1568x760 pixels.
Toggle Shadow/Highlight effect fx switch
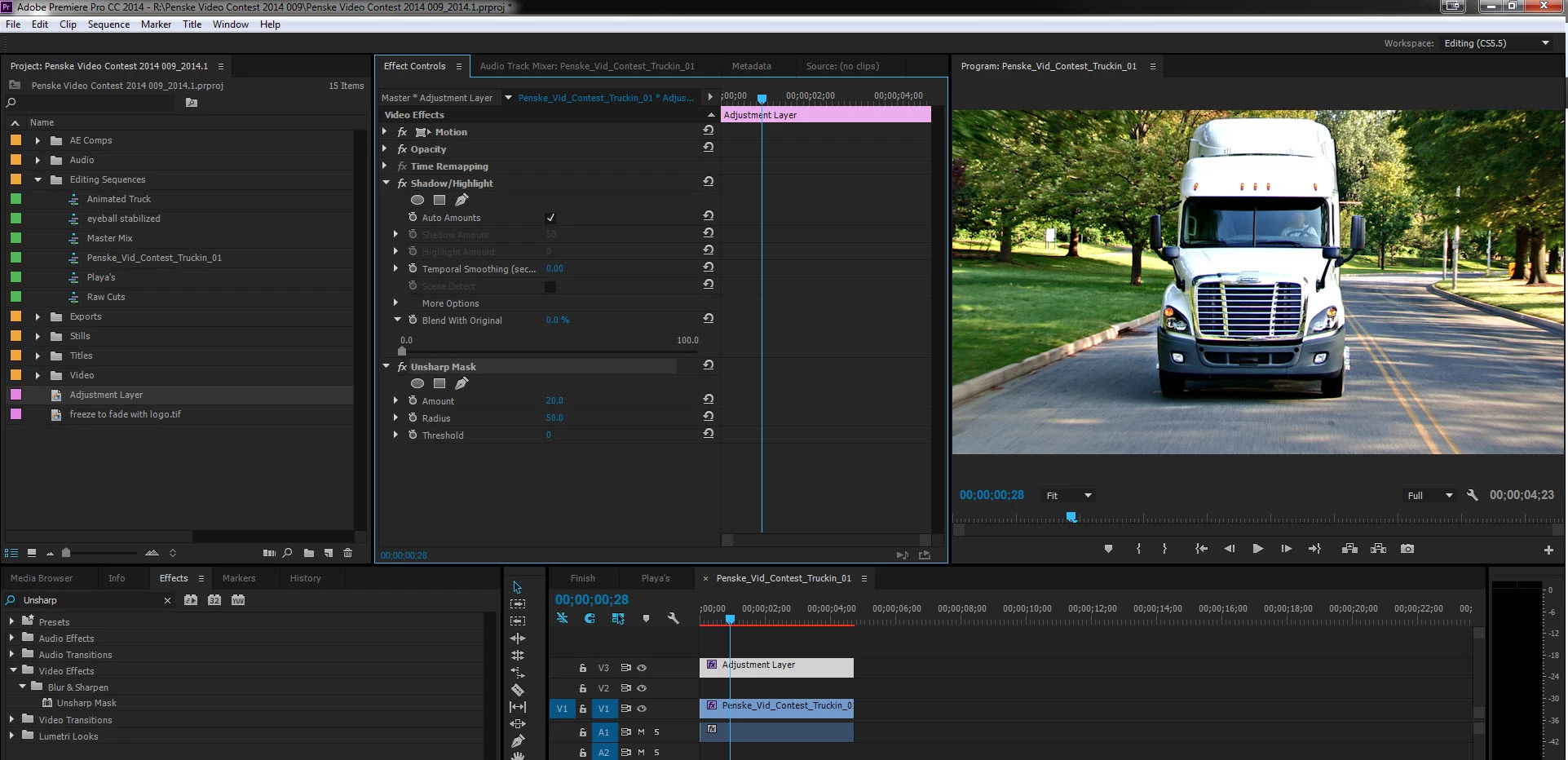point(402,183)
